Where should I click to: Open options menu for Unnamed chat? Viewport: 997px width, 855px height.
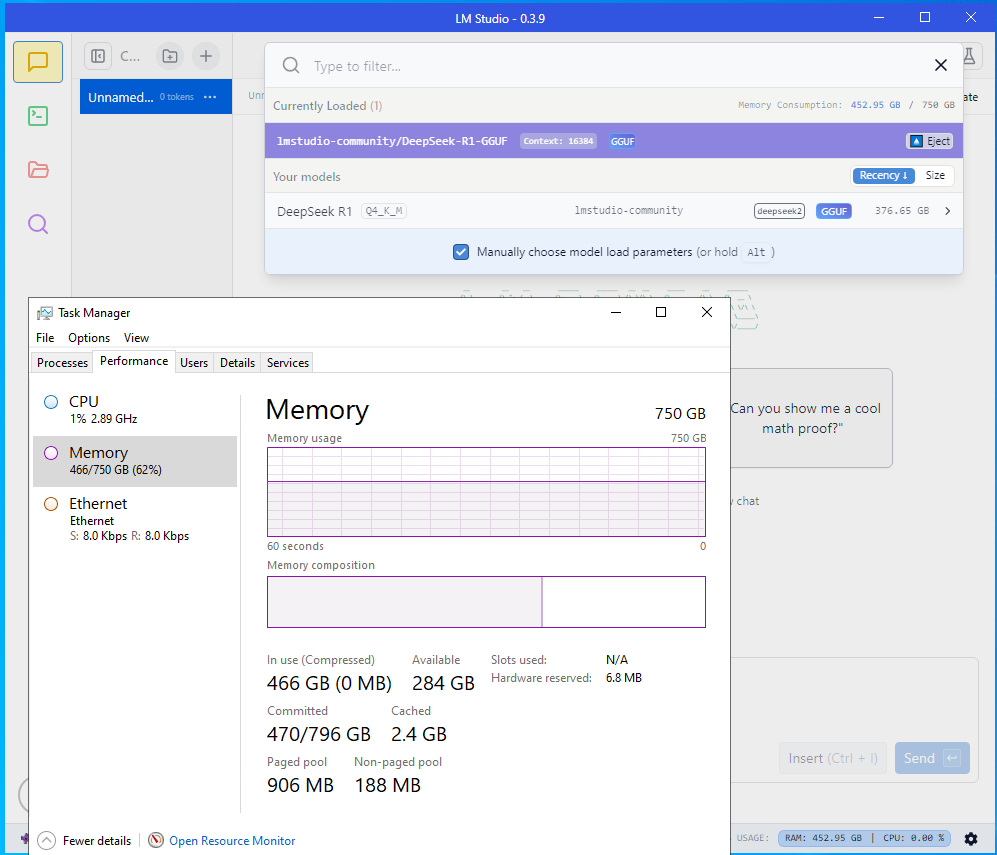click(210, 97)
